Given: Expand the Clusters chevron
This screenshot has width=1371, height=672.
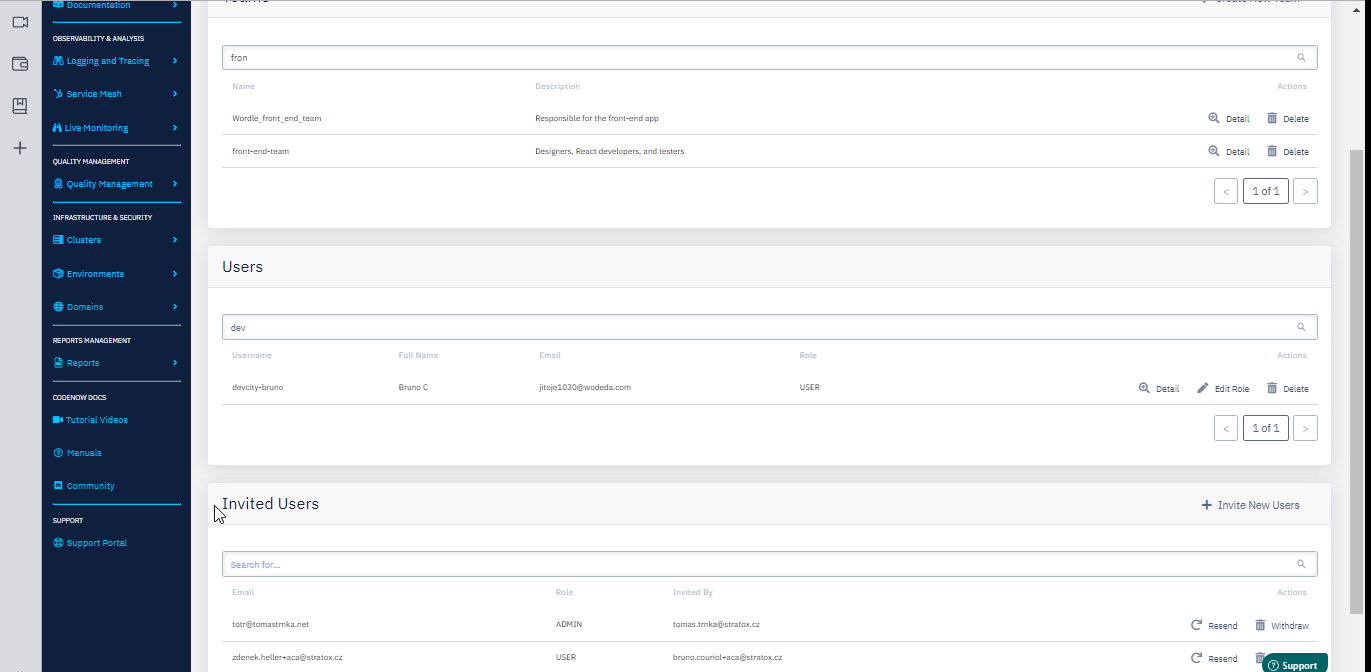Looking at the screenshot, I should click(x=175, y=240).
